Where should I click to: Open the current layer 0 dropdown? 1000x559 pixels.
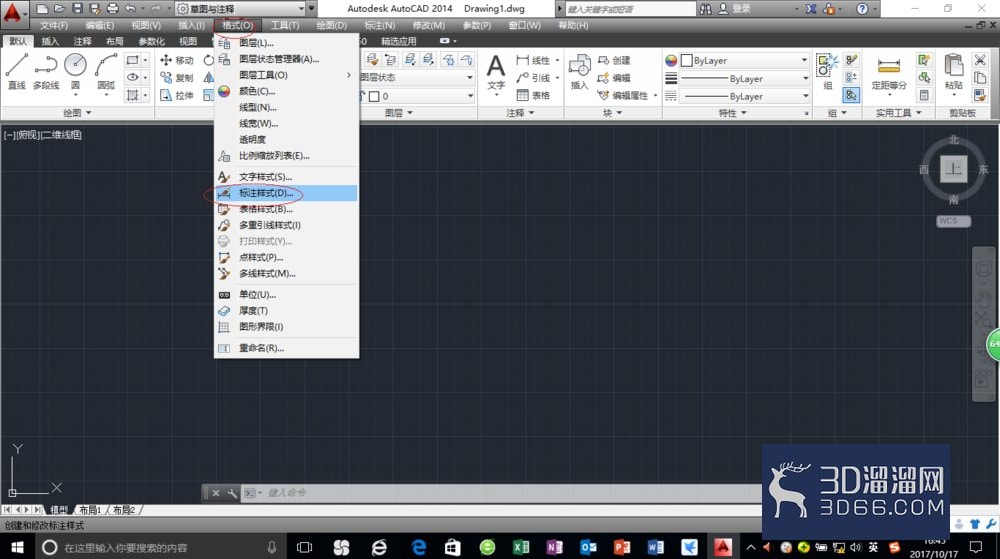pos(423,96)
